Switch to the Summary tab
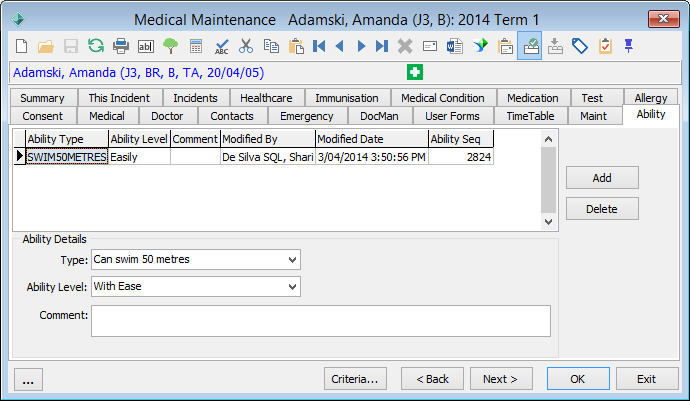This screenshot has height=401, width=690. tap(43, 98)
